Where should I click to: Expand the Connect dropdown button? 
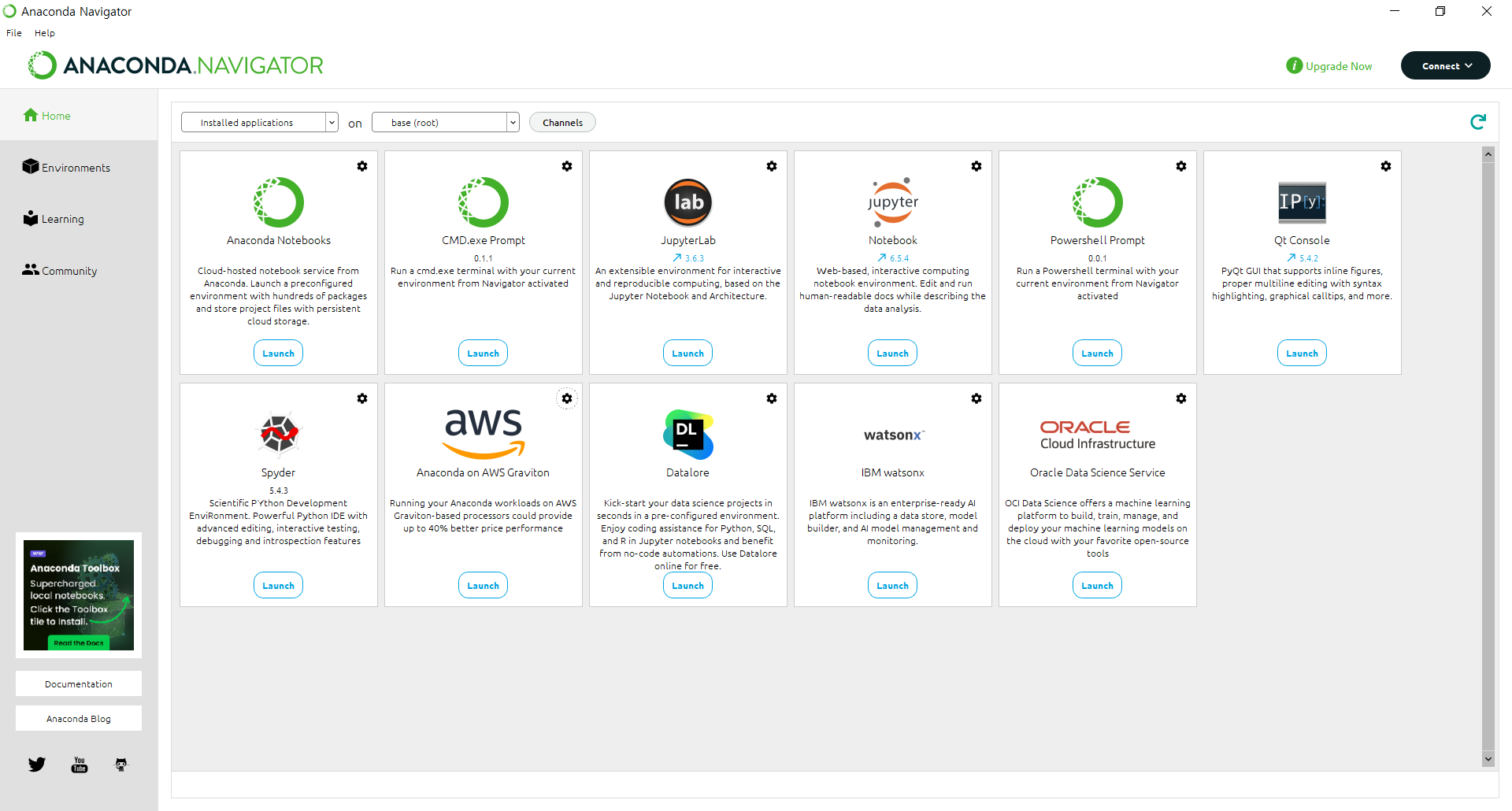[x=1446, y=65]
